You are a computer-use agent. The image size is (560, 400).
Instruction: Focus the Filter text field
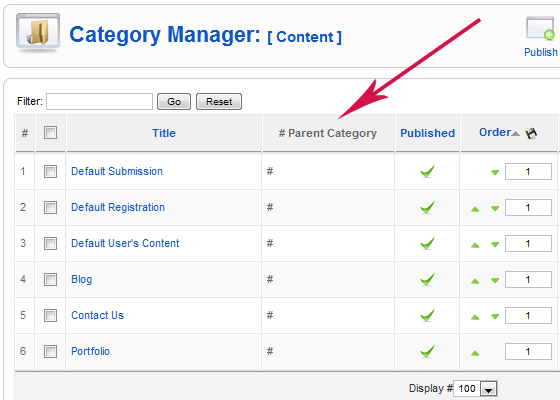point(99,101)
